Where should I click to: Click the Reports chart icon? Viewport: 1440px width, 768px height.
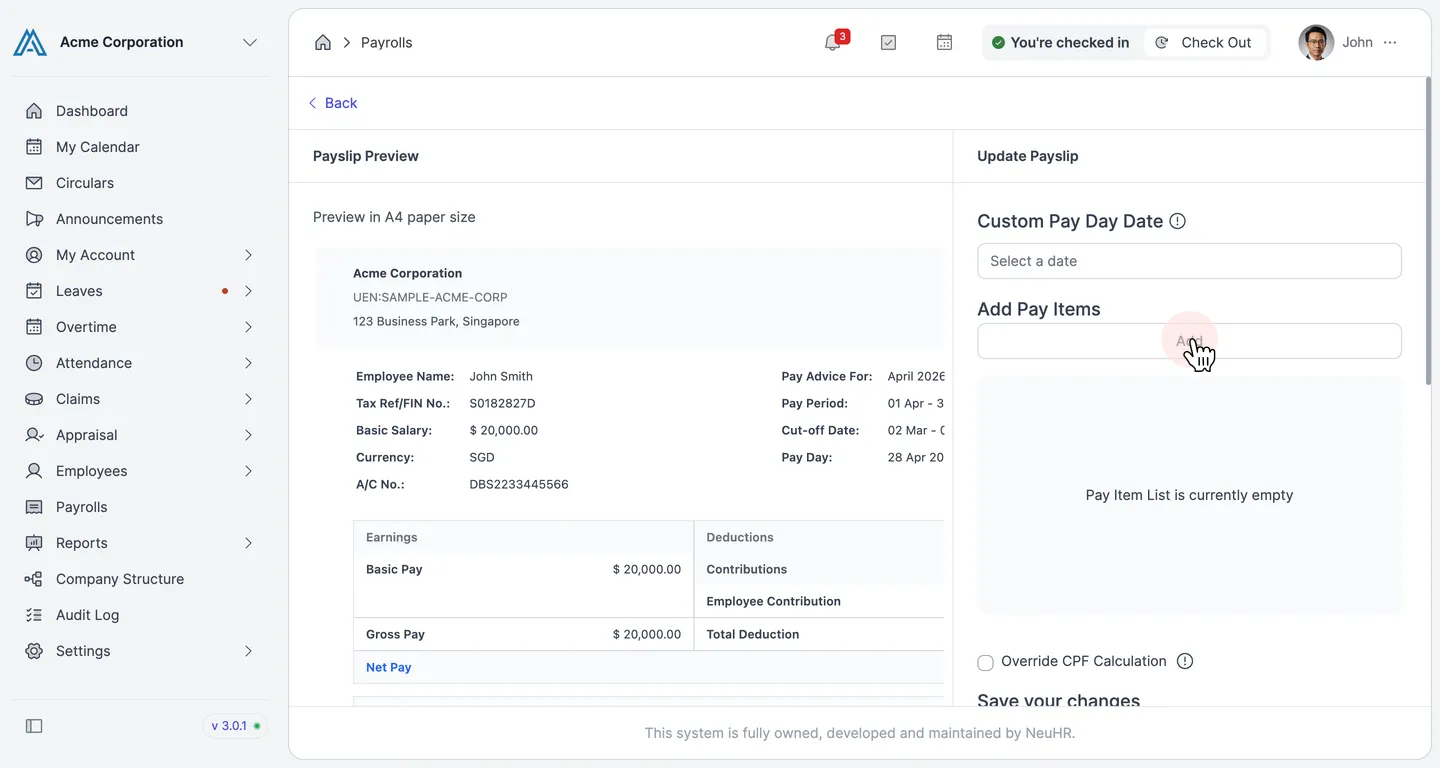tap(34, 543)
